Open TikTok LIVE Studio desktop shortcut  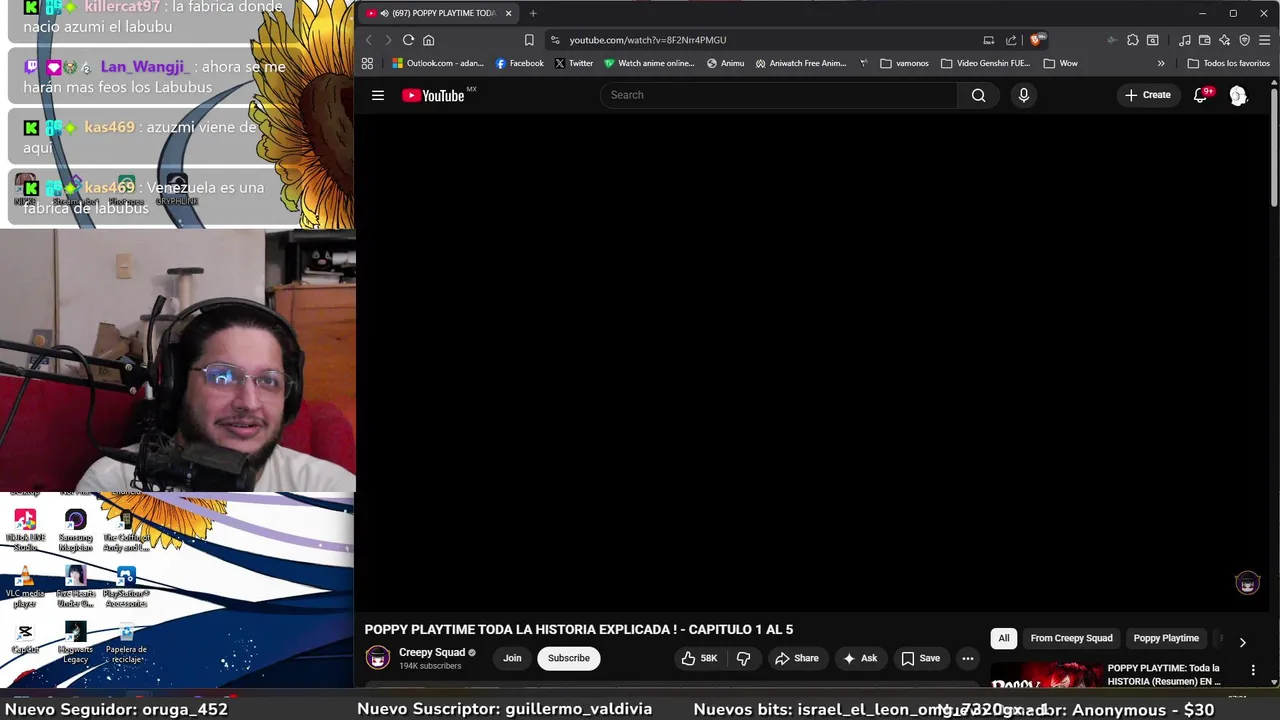(25, 530)
